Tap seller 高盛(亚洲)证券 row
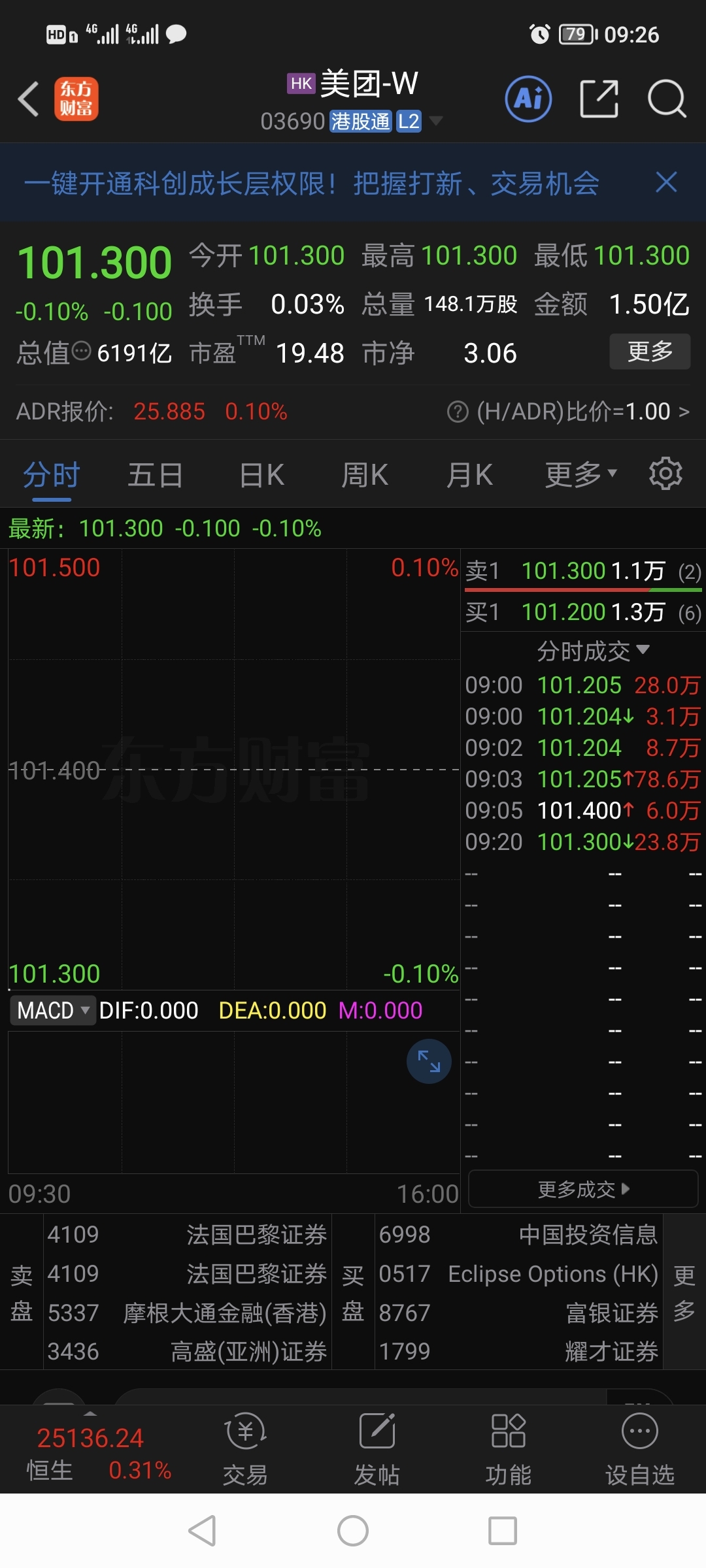The image size is (706, 1568). (x=187, y=1352)
